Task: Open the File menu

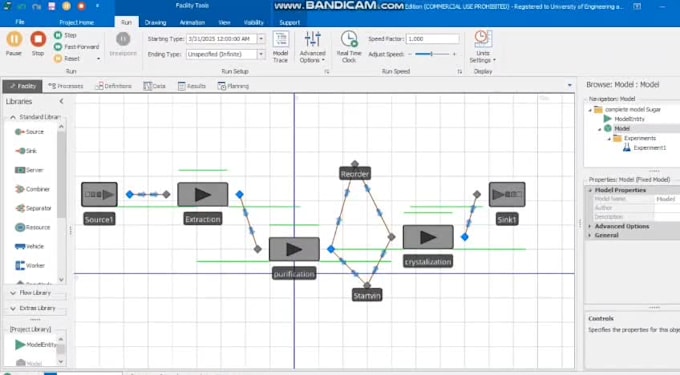Action: (x=20, y=22)
